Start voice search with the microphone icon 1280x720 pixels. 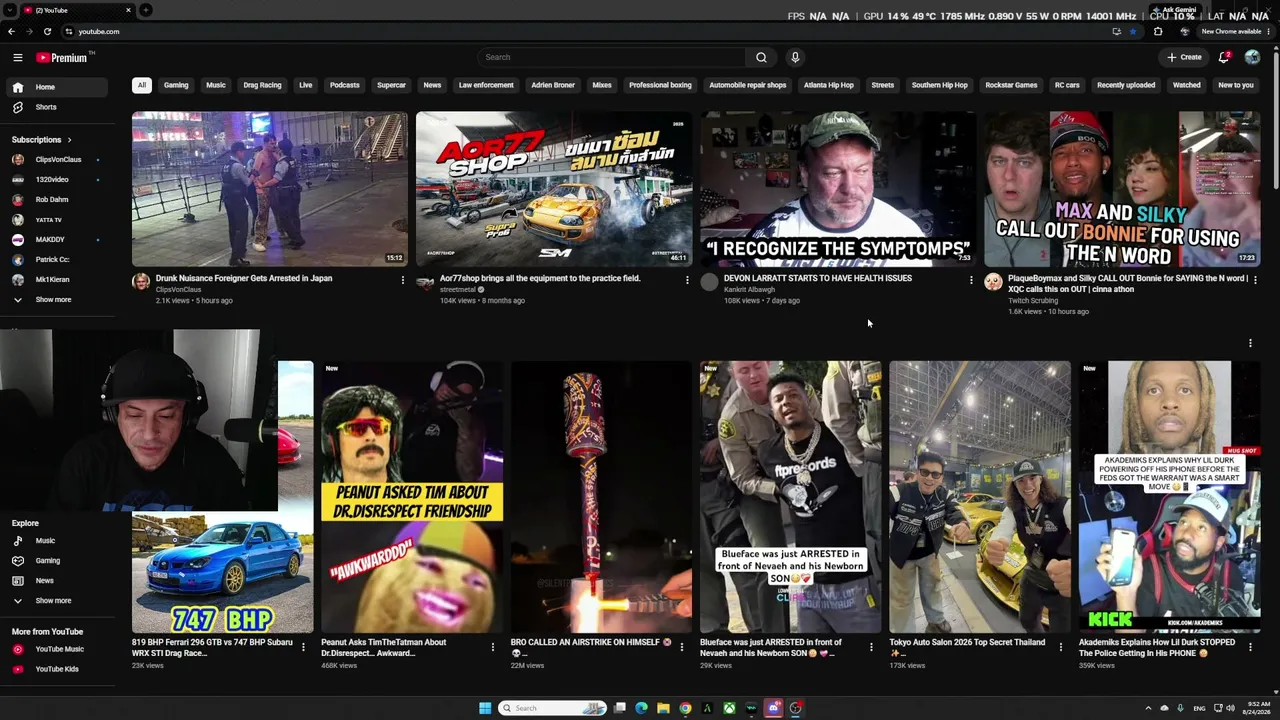[x=795, y=58]
